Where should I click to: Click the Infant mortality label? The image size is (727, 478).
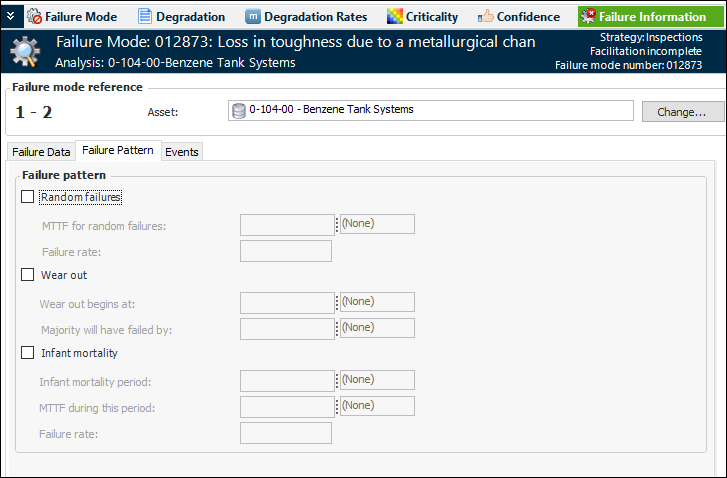[79, 353]
